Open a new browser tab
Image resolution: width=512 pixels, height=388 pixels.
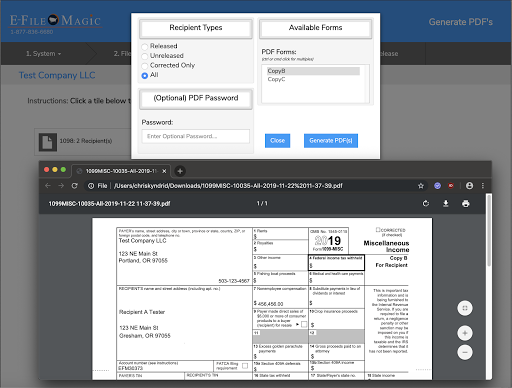tap(180, 171)
